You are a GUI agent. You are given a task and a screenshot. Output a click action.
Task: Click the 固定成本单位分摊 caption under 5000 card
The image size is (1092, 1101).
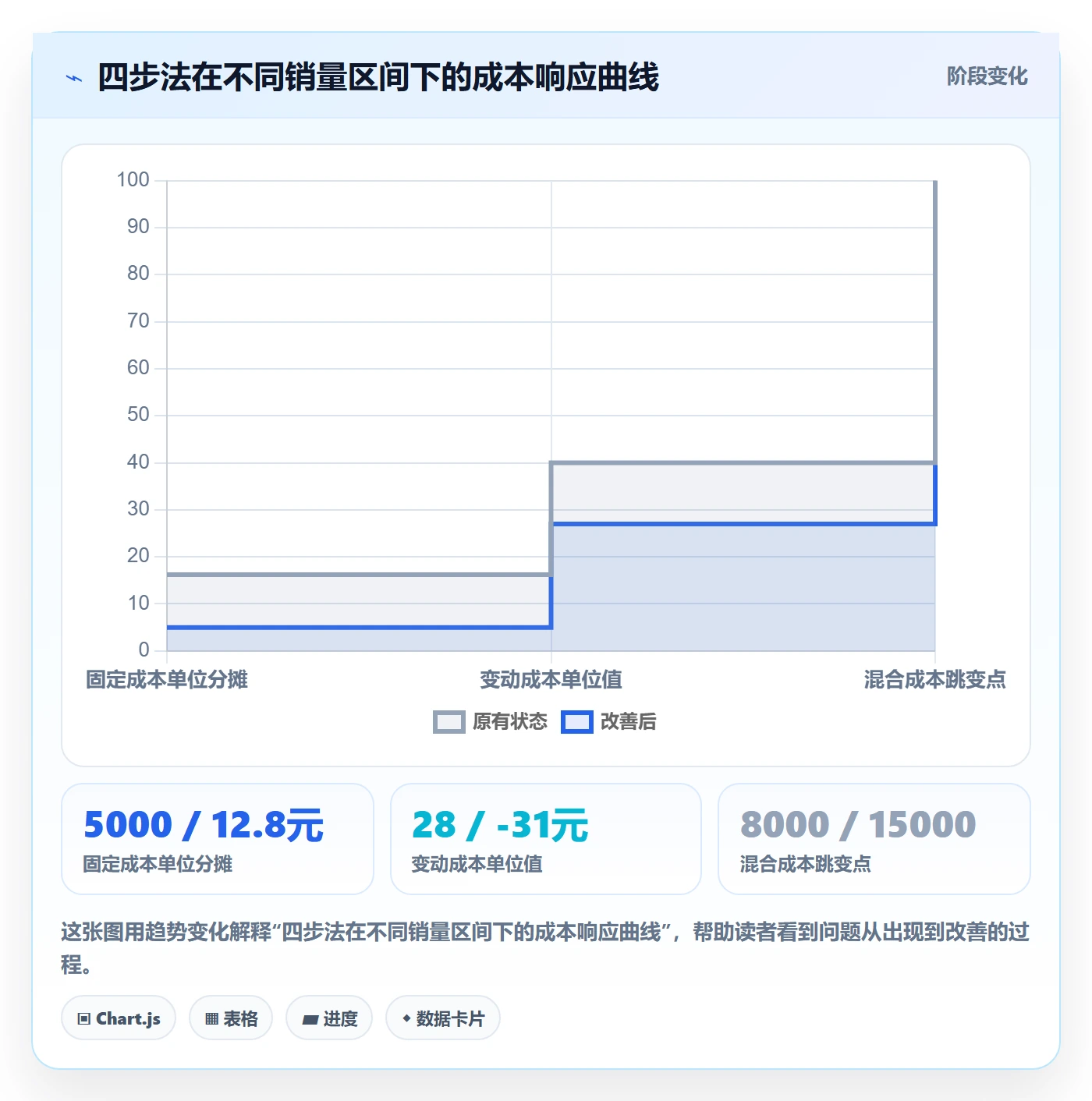pyautogui.click(x=158, y=864)
